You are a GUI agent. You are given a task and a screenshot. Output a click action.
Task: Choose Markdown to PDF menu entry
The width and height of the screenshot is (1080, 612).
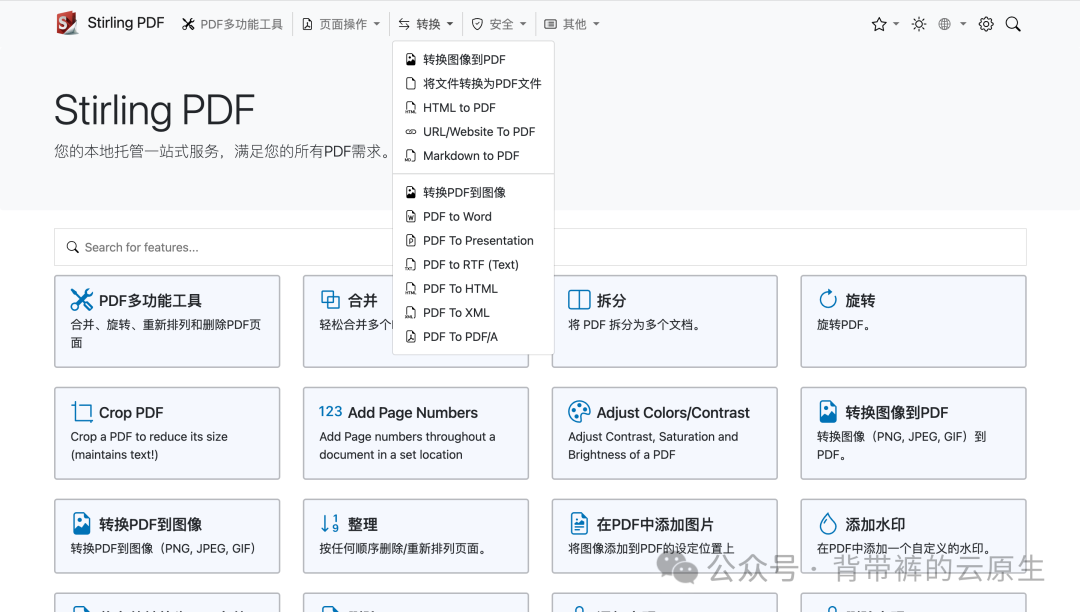(x=473, y=156)
